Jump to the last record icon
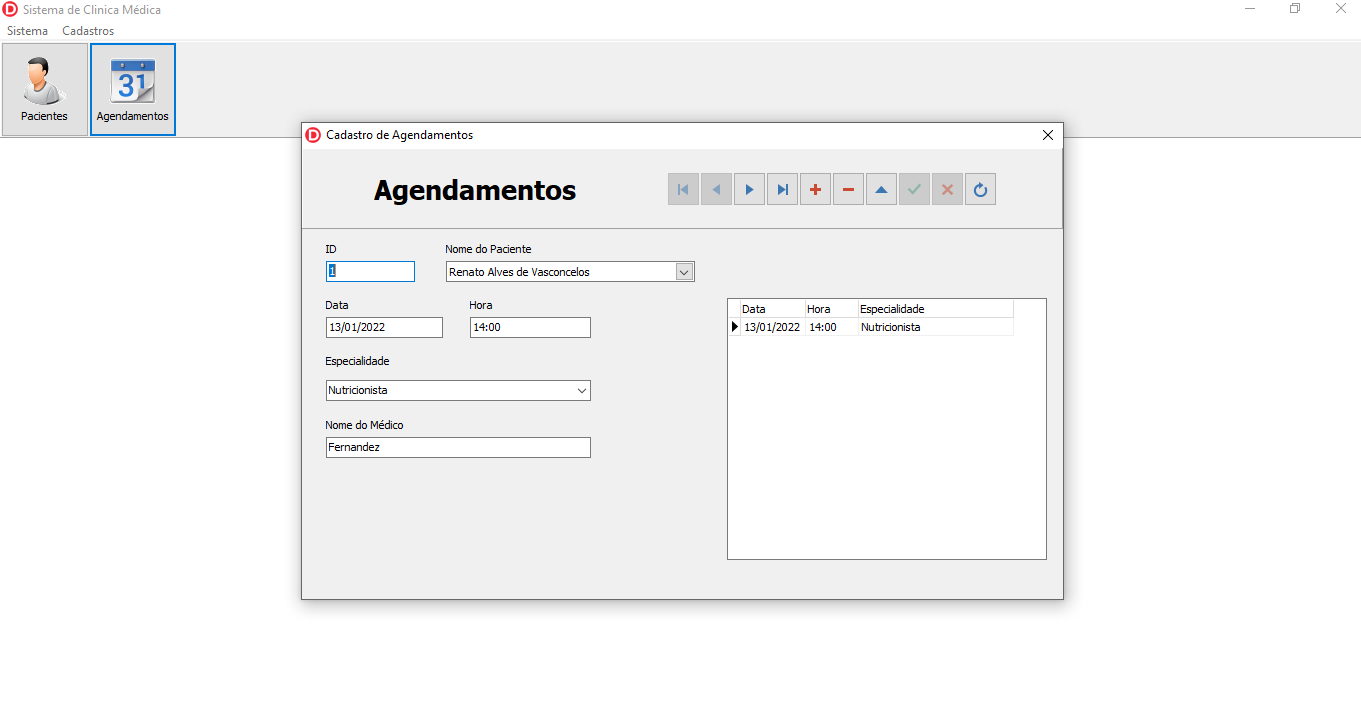This screenshot has height=725, width=1361. pyautogui.click(x=782, y=189)
